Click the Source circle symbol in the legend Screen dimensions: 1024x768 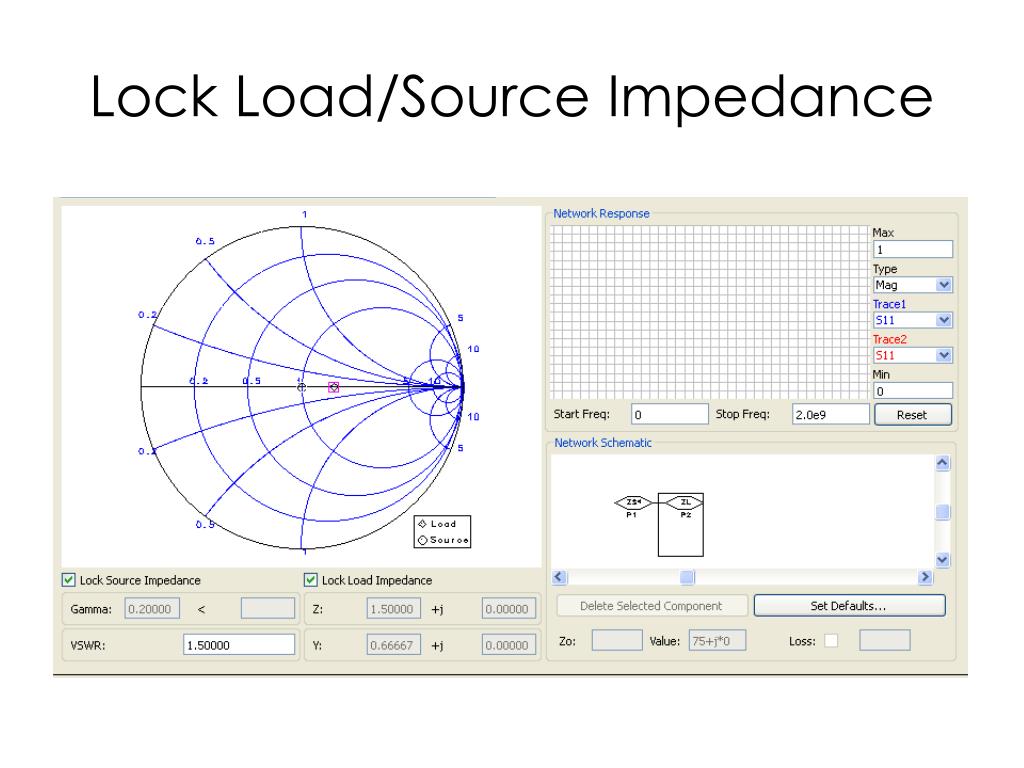(423, 540)
